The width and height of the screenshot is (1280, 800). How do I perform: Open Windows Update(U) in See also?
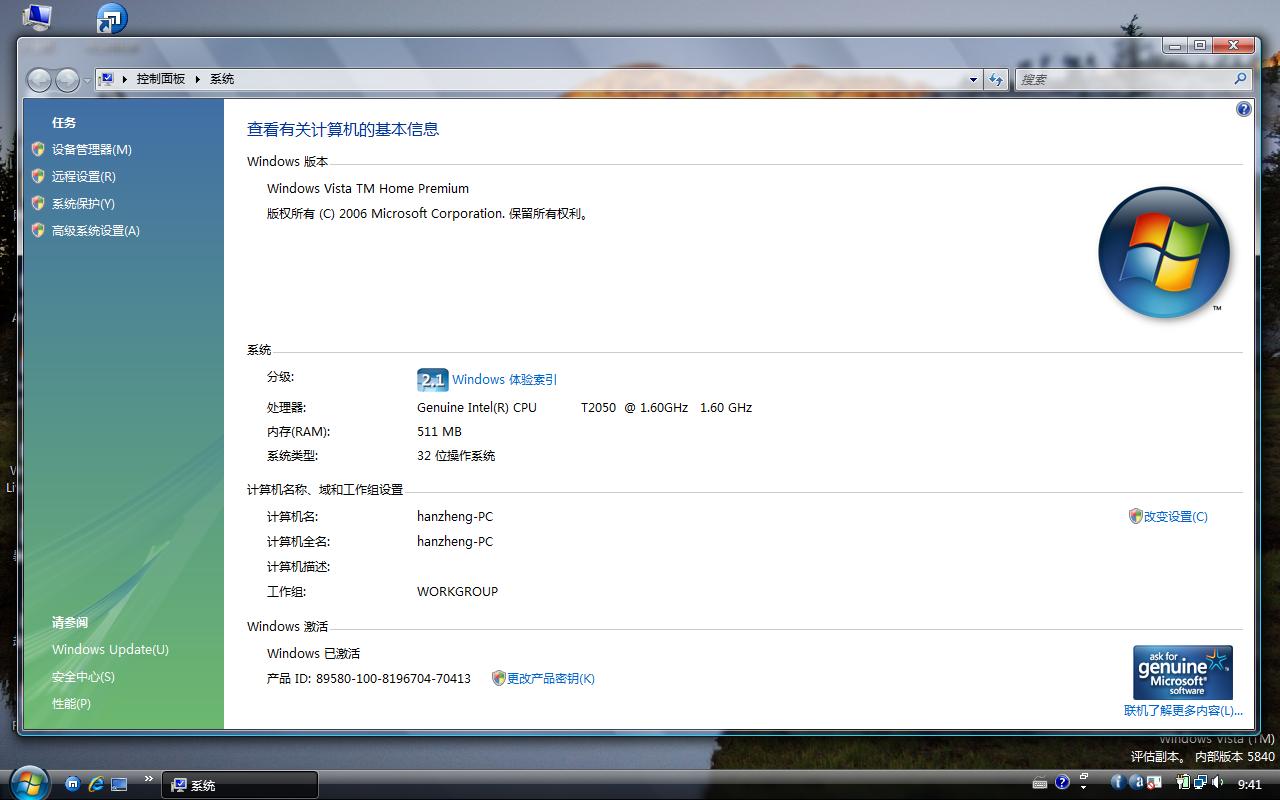tap(110, 650)
